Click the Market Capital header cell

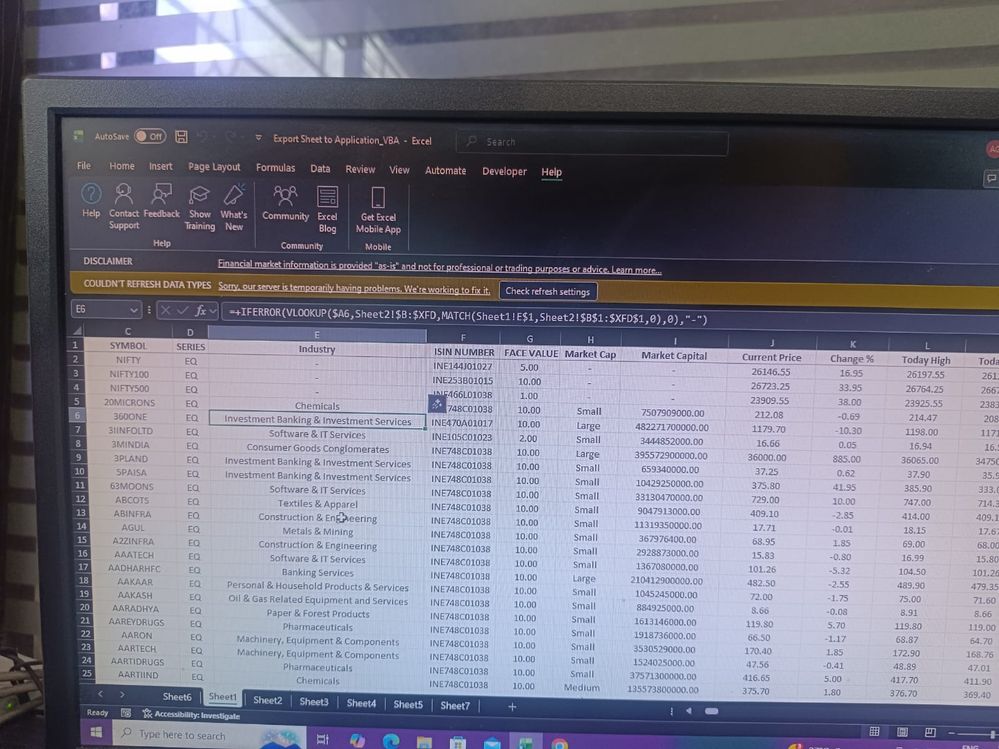point(674,355)
